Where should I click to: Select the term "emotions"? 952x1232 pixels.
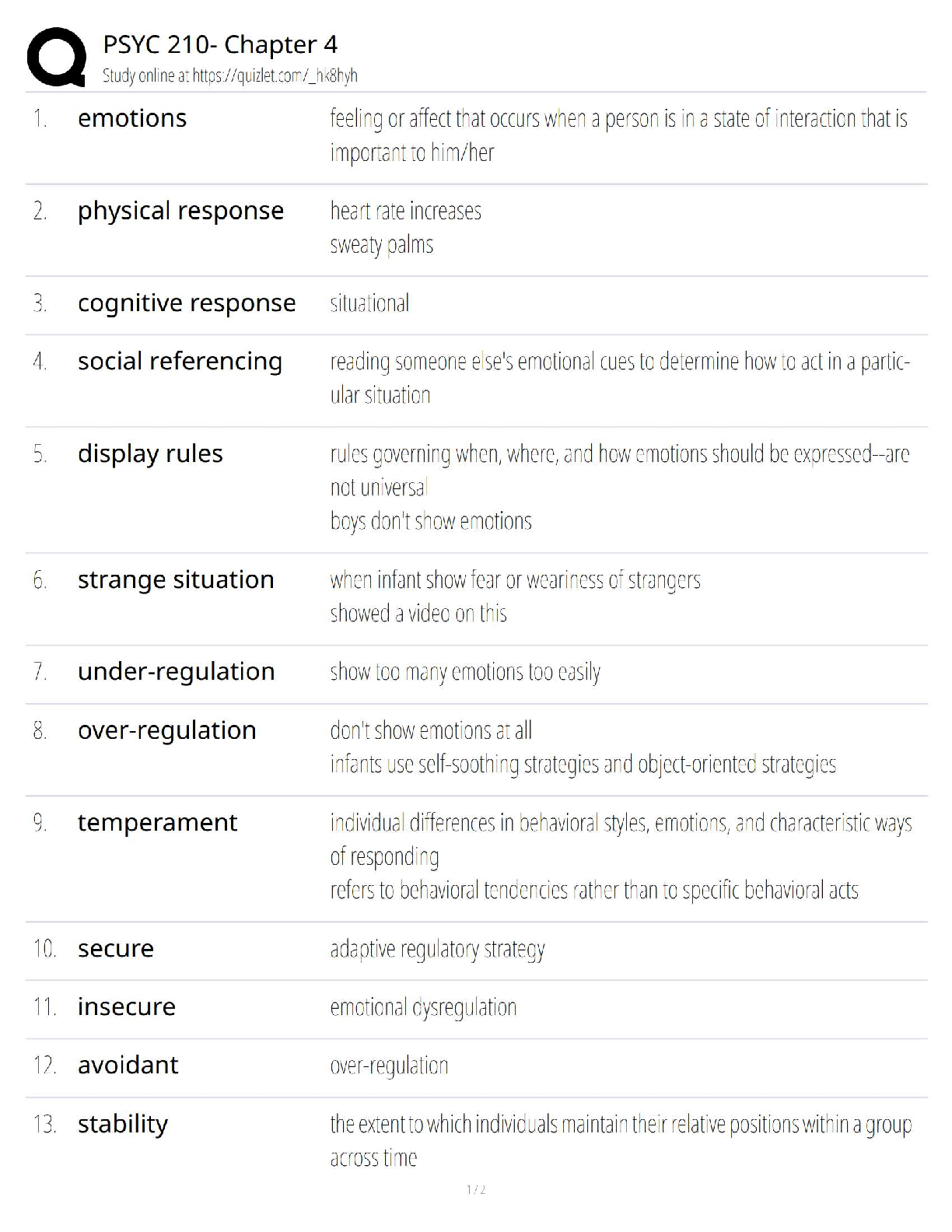pos(132,118)
